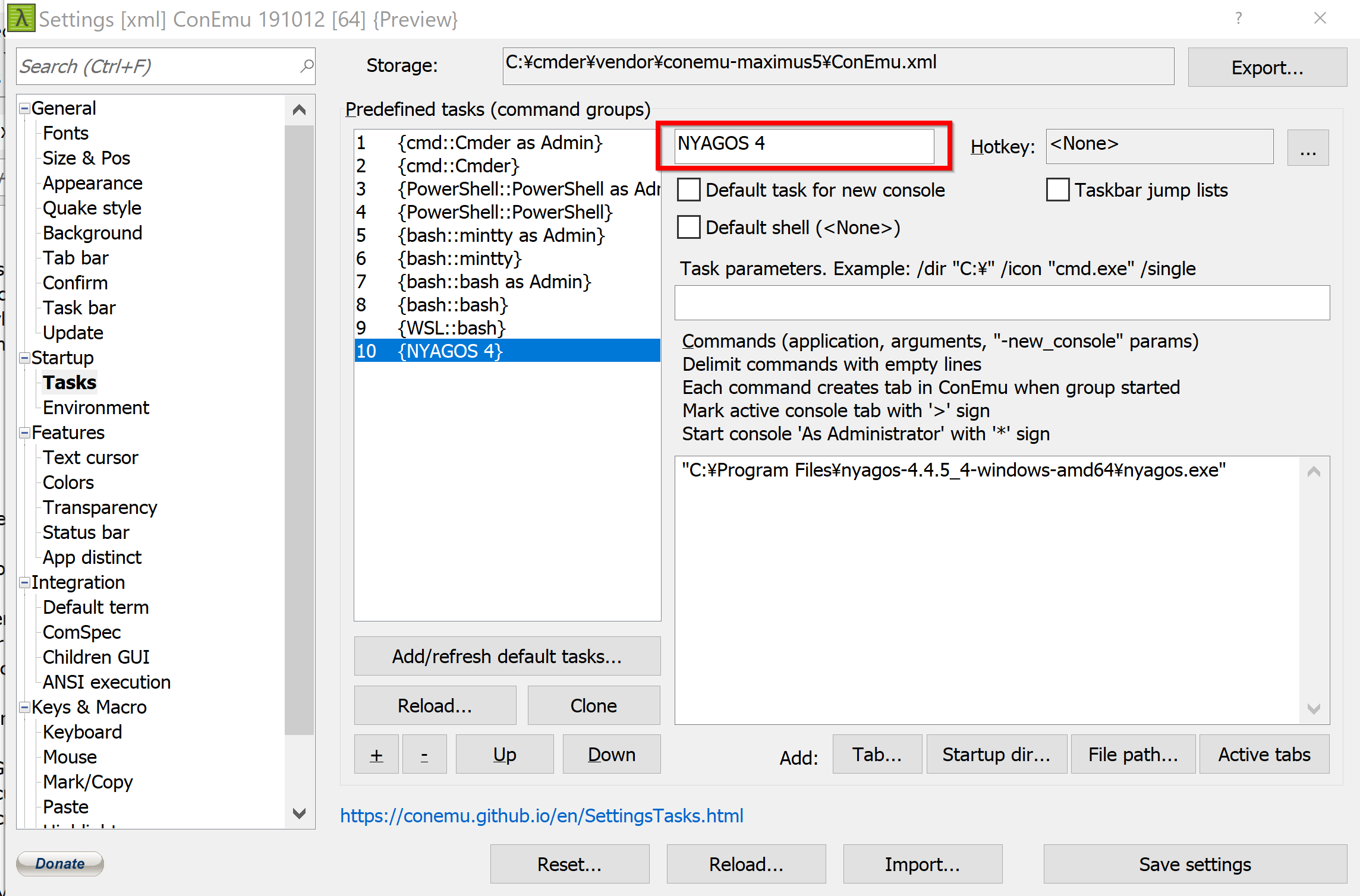Collapse the Features tree node
1360x896 pixels.
(x=24, y=433)
